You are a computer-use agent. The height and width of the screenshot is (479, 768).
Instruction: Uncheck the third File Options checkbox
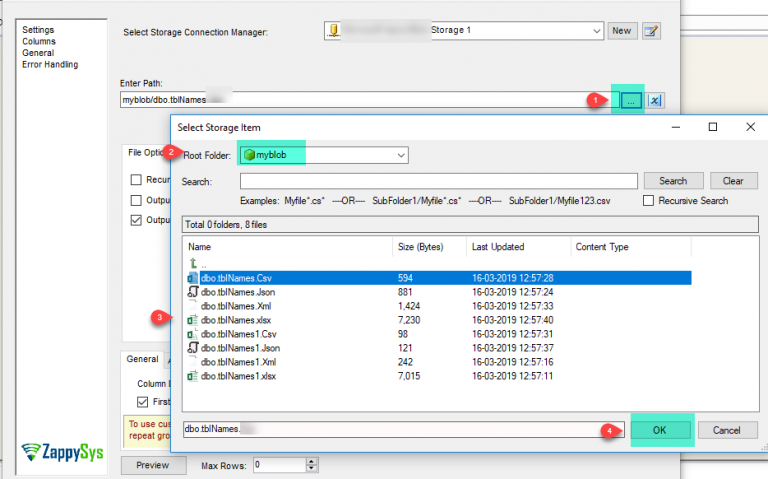135,220
